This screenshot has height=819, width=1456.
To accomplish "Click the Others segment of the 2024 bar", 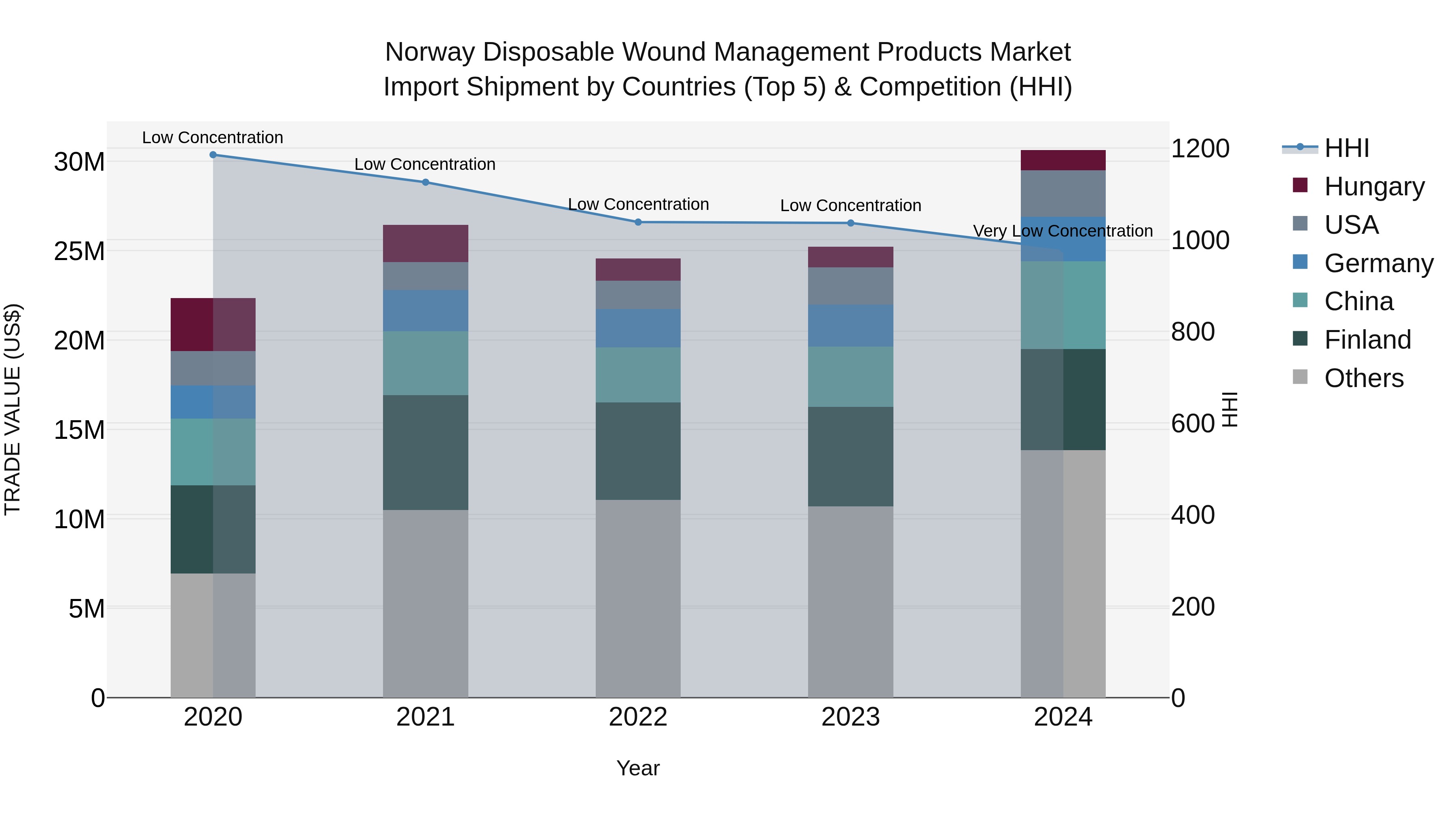I will (x=1063, y=574).
